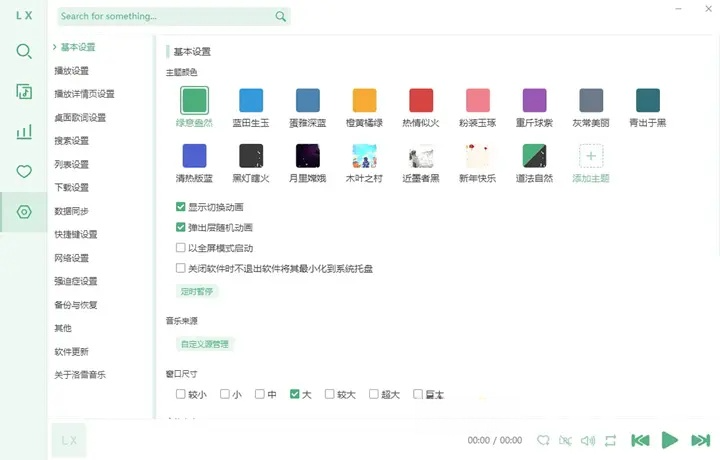Click the 自定义源管理 button
Viewport: 720px width, 460px height.
tap(205, 344)
